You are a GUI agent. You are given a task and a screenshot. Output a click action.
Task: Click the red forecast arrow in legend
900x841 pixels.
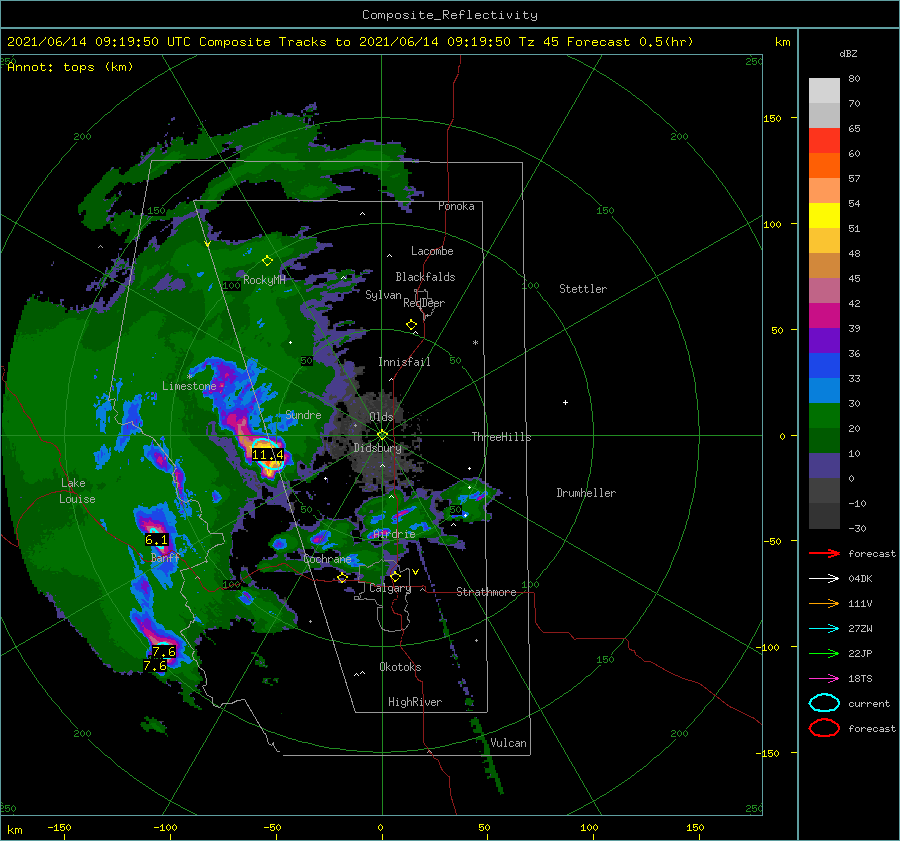tap(824, 553)
